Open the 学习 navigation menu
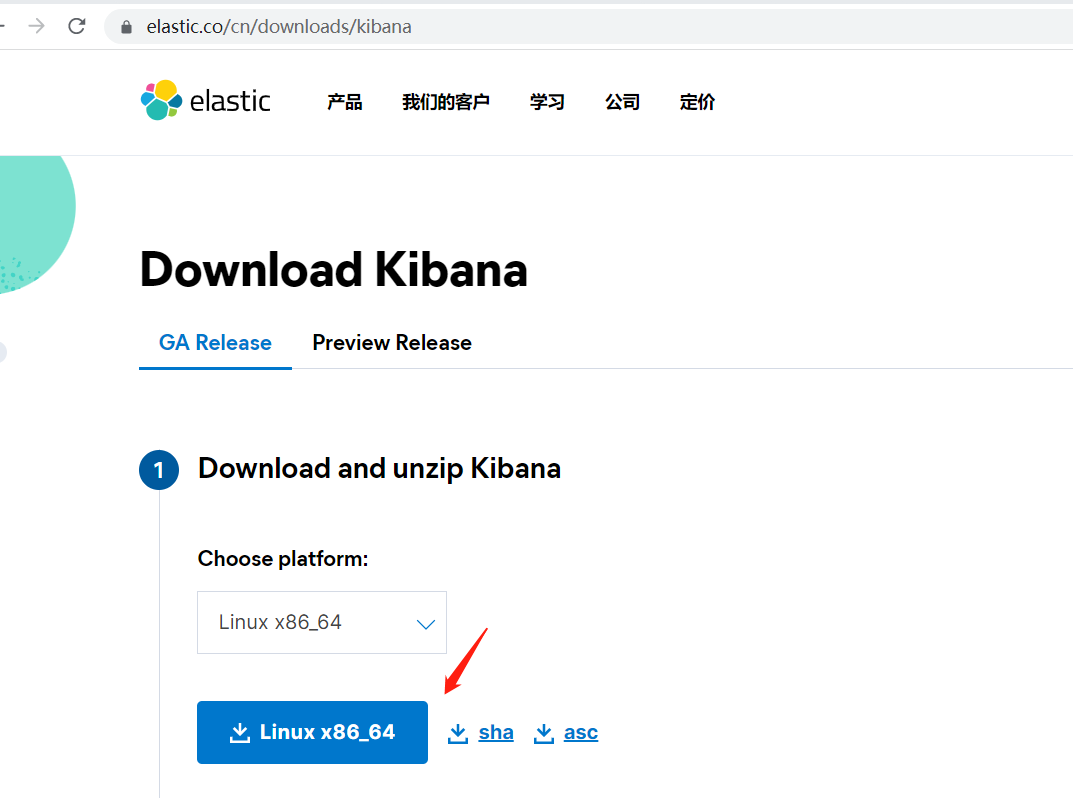This screenshot has width=1073, height=798. click(547, 102)
